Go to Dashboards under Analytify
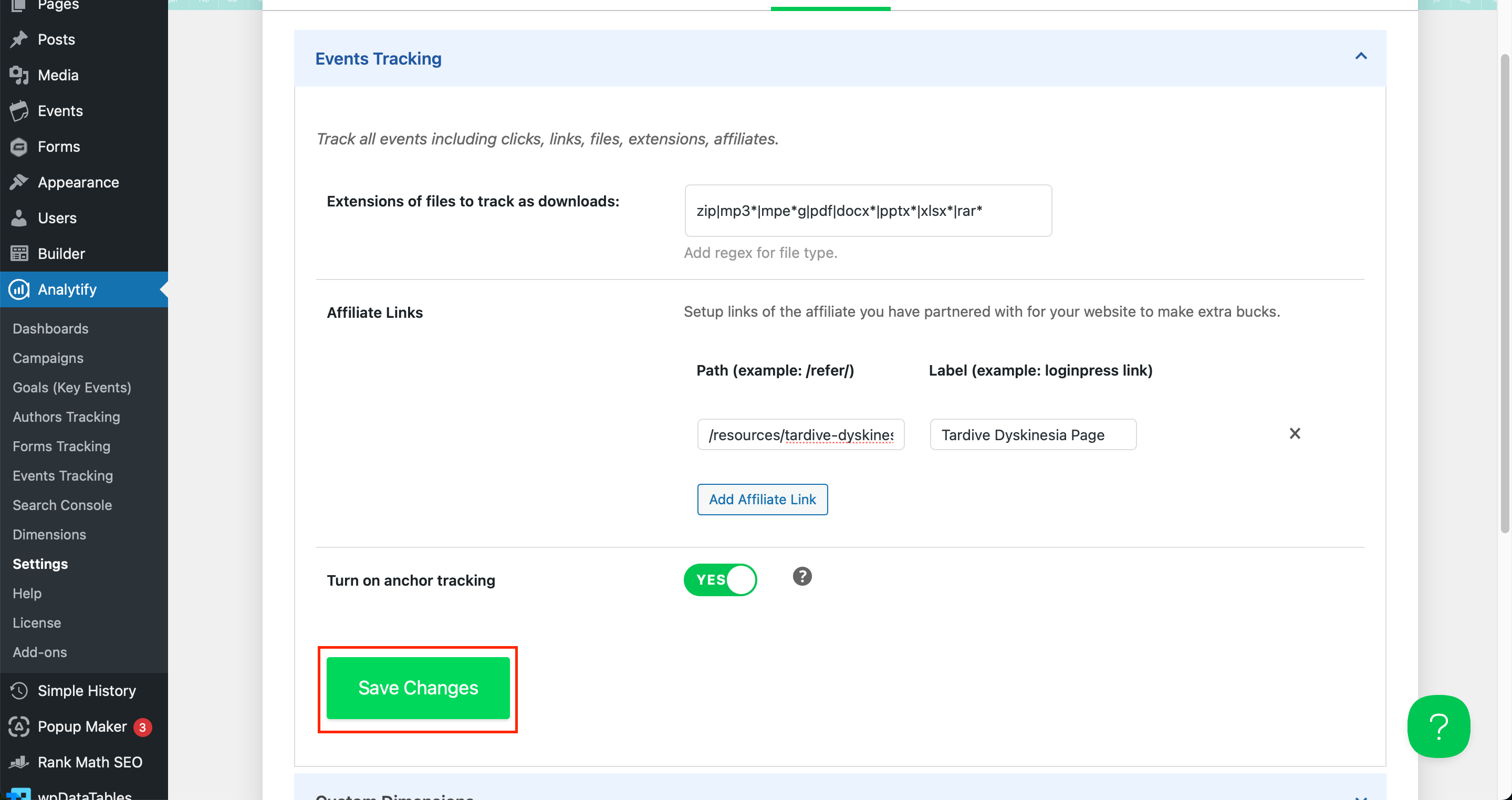 [x=50, y=328]
